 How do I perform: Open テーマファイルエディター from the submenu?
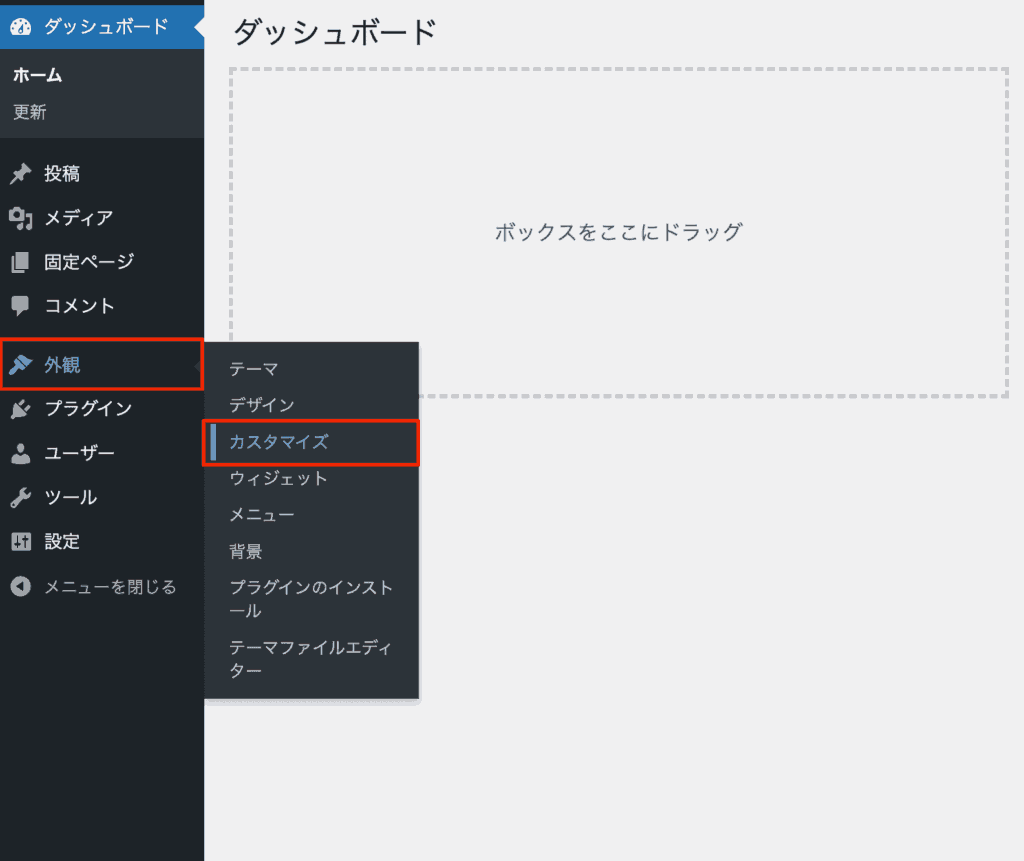pos(310,659)
